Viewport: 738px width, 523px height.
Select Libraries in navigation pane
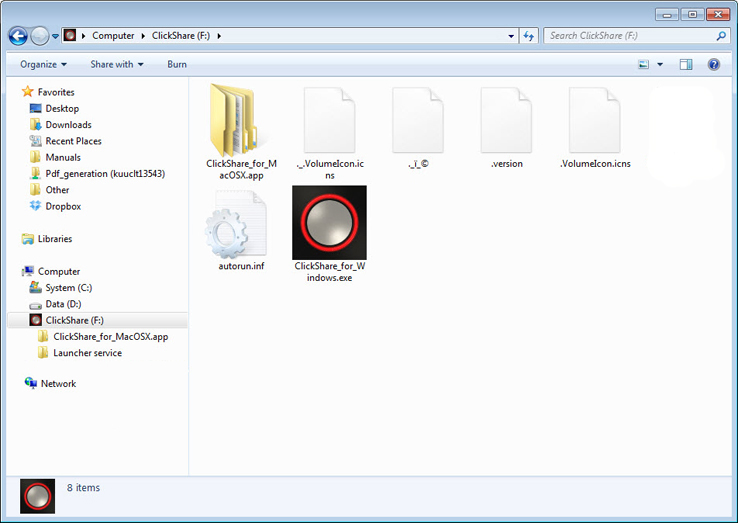tap(55, 239)
